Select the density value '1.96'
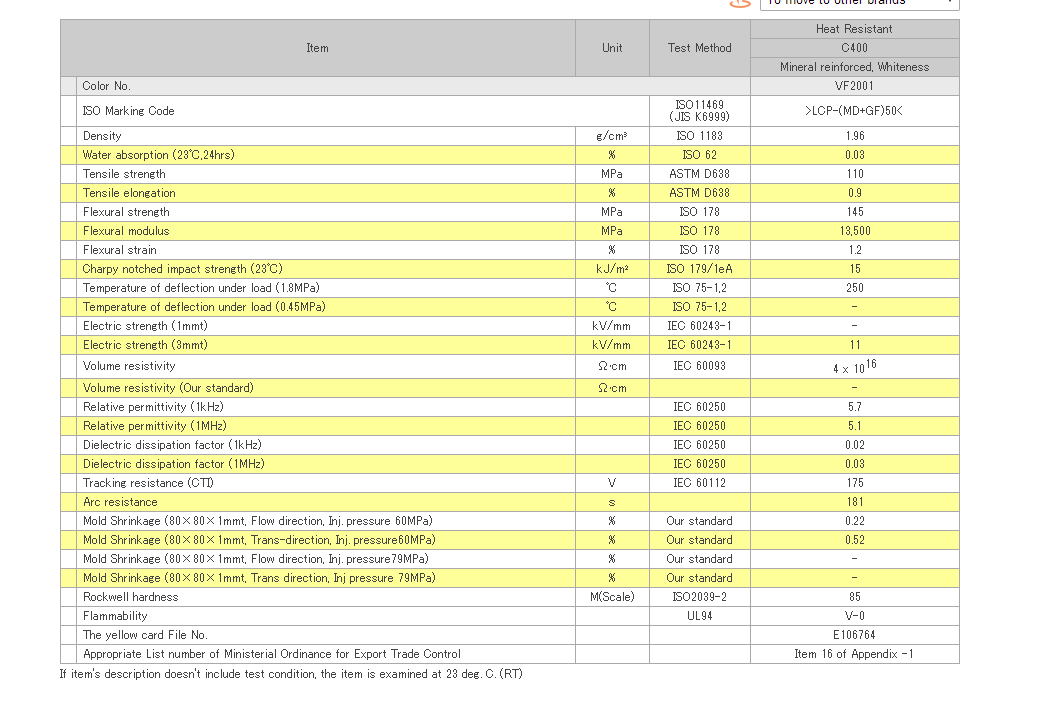The width and height of the screenshot is (1060, 705). (x=854, y=136)
